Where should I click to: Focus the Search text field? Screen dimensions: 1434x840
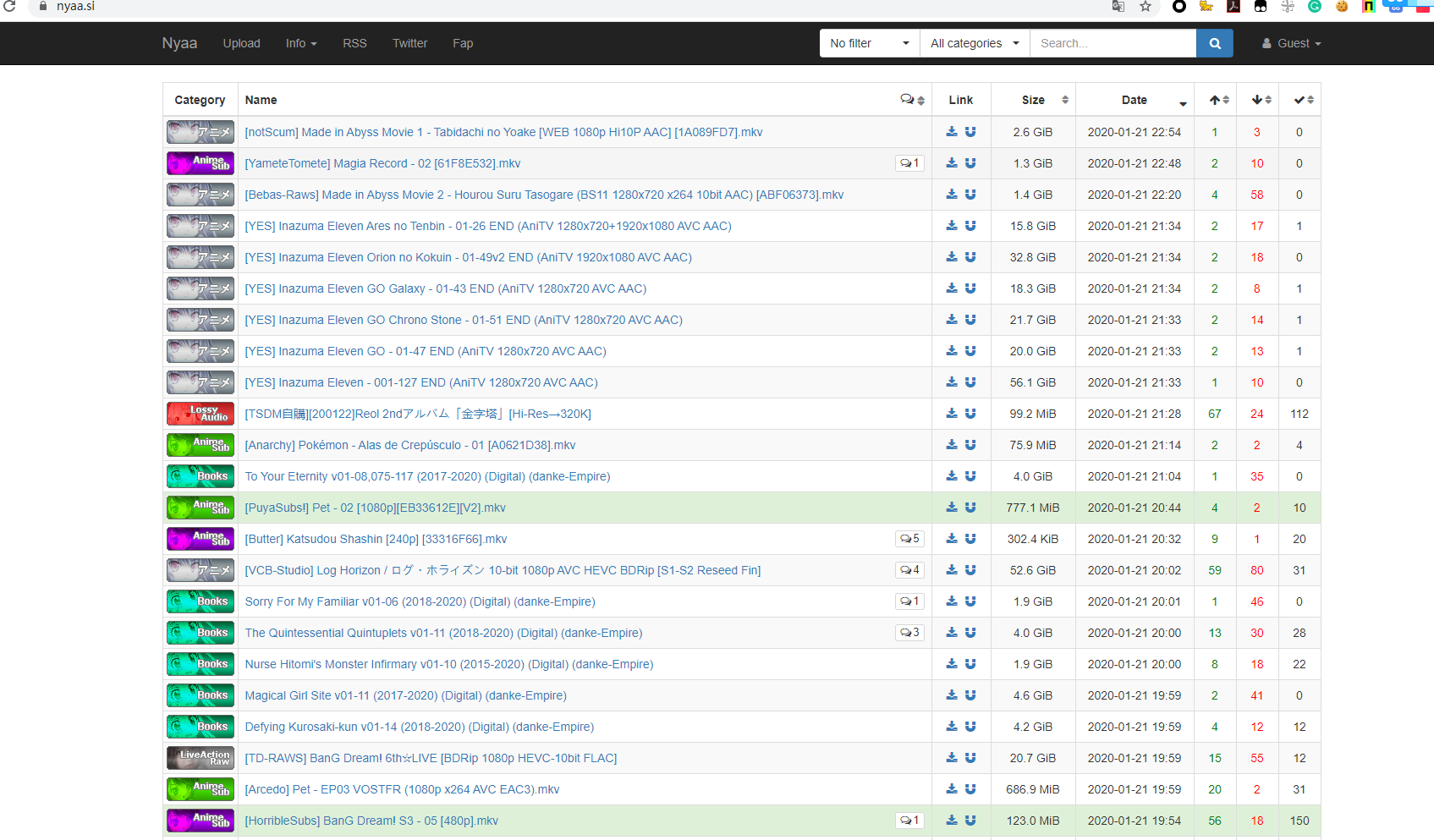point(1112,43)
